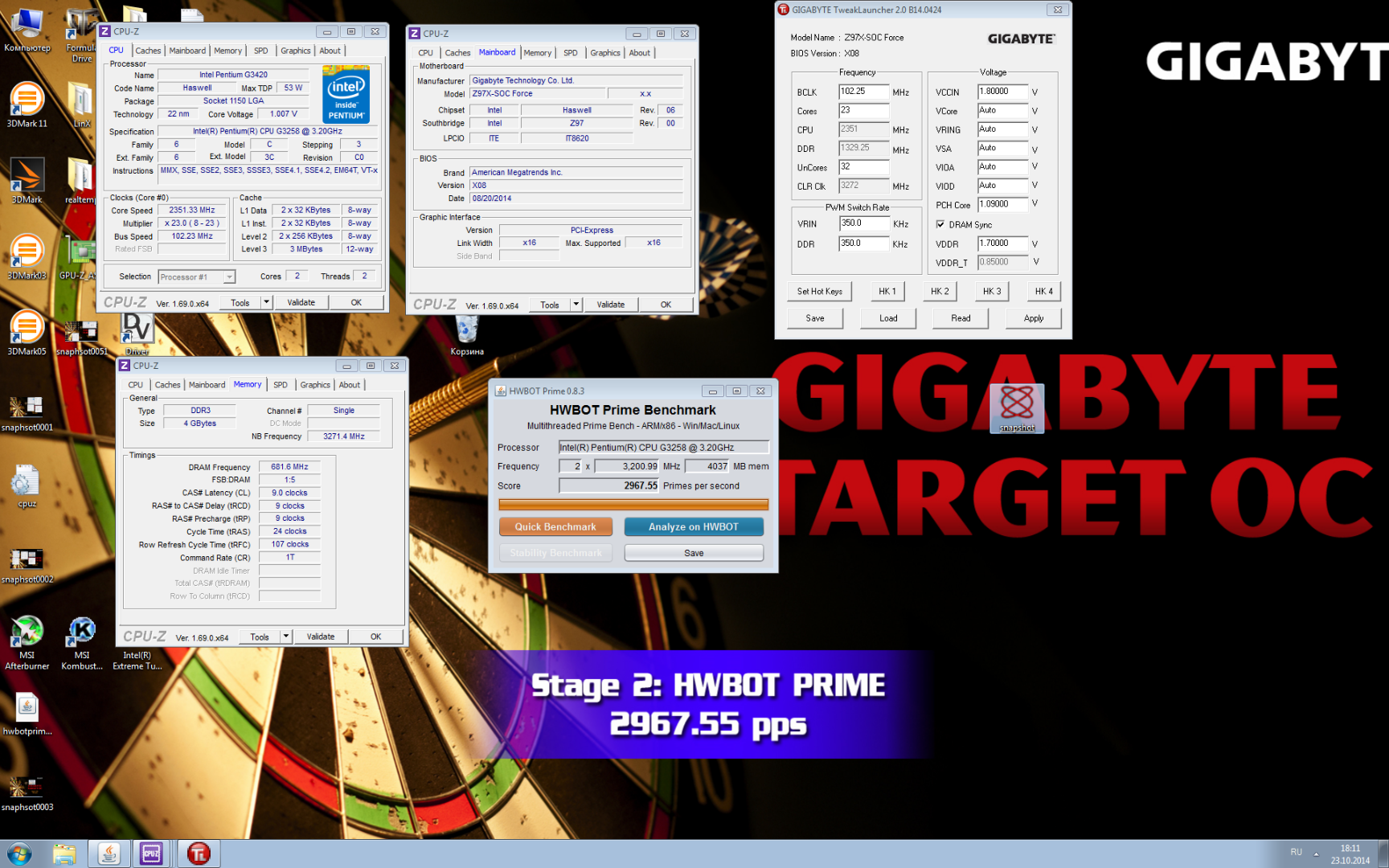Select the snapshot0003 desktop file
This screenshot has height=868, width=1389.
27,793
